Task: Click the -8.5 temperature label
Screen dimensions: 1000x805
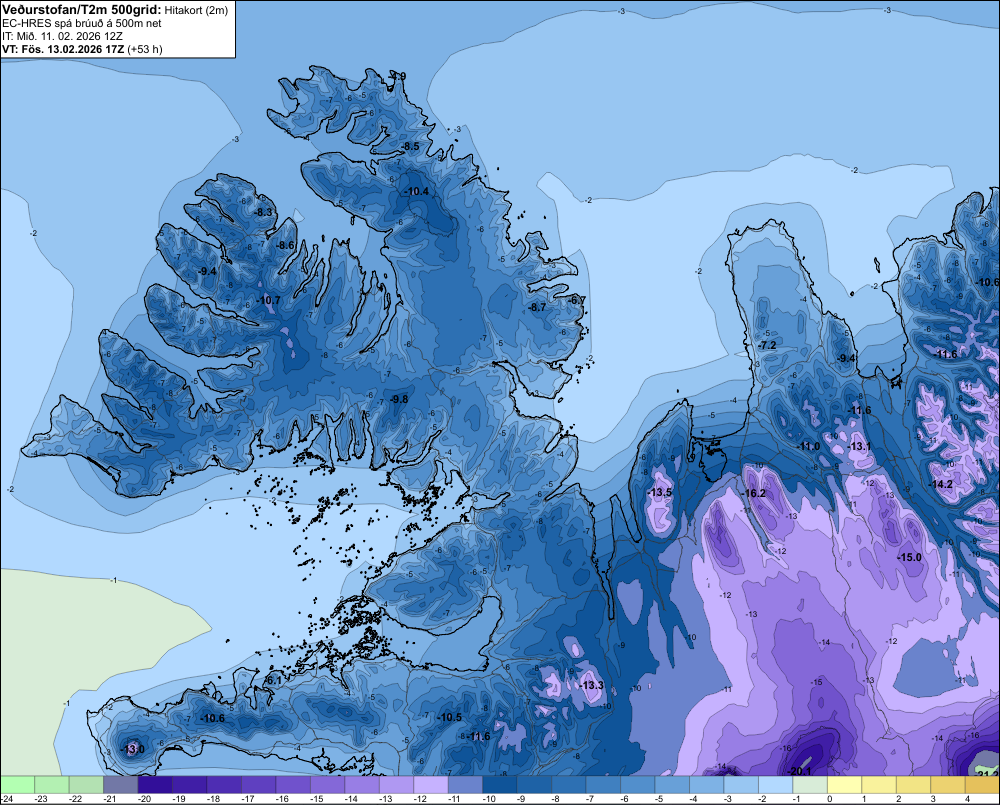Action: pyautogui.click(x=410, y=146)
